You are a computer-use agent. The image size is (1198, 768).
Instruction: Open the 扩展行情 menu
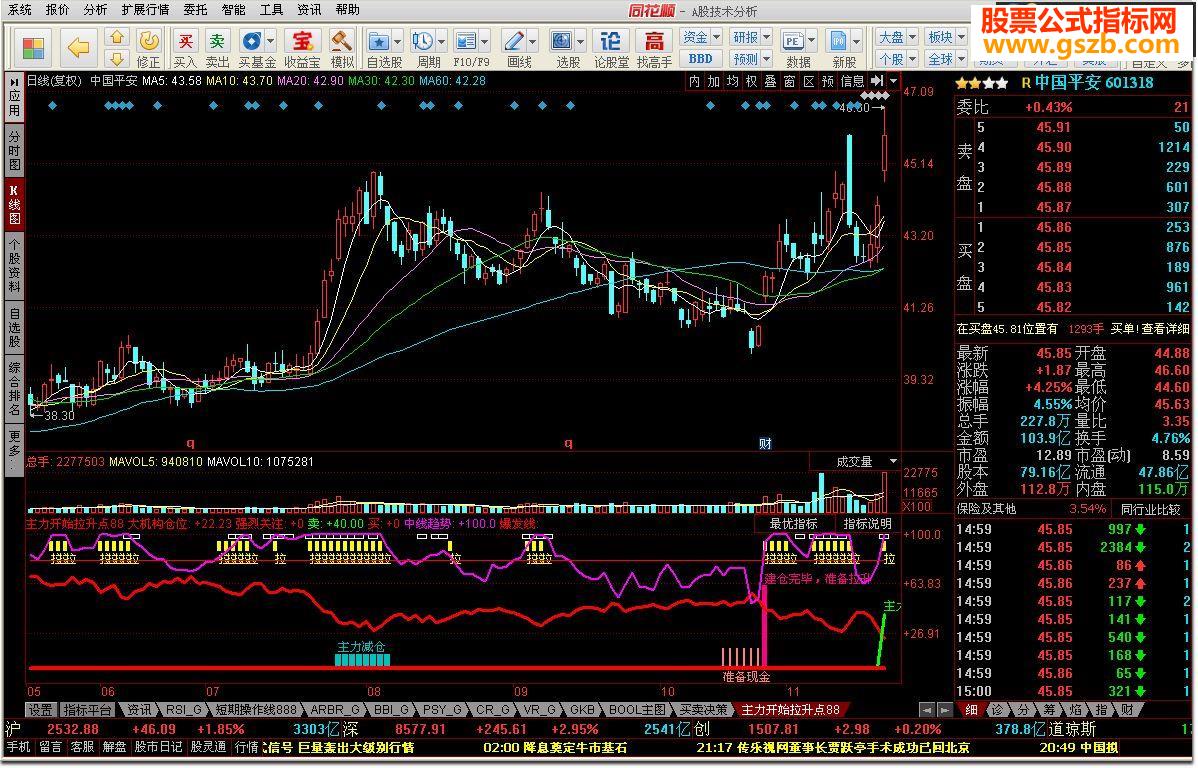[x=145, y=10]
